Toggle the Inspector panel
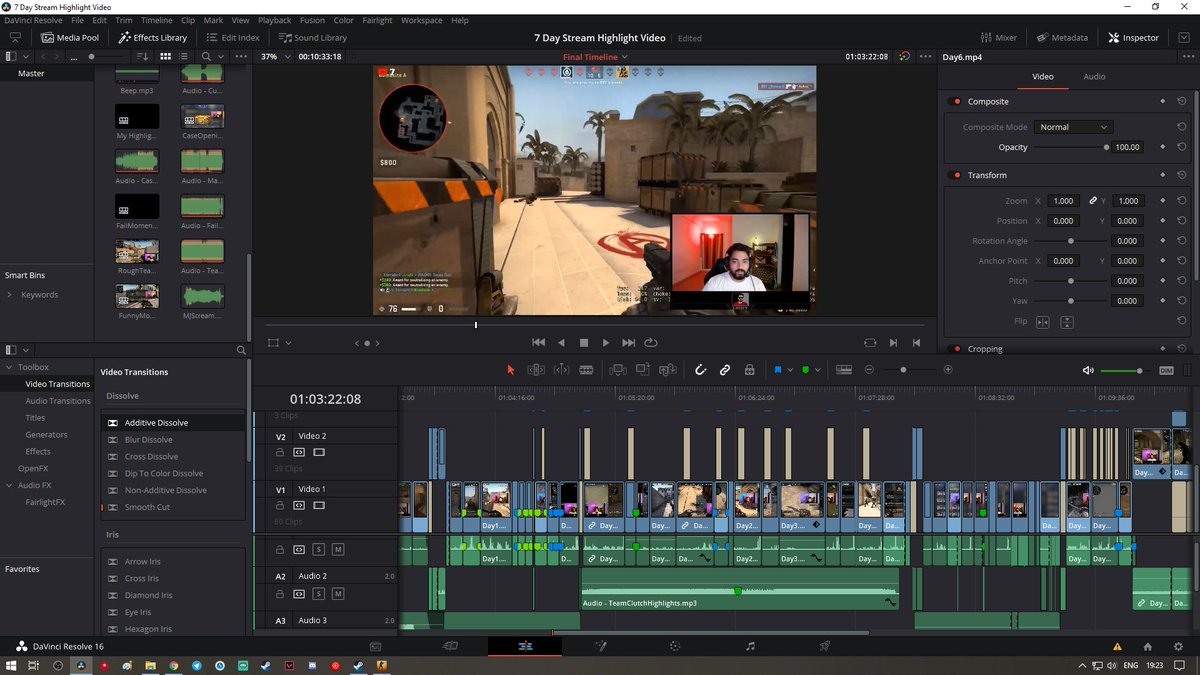Viewport: 1200px width, 675px height. click(1133, 38)
